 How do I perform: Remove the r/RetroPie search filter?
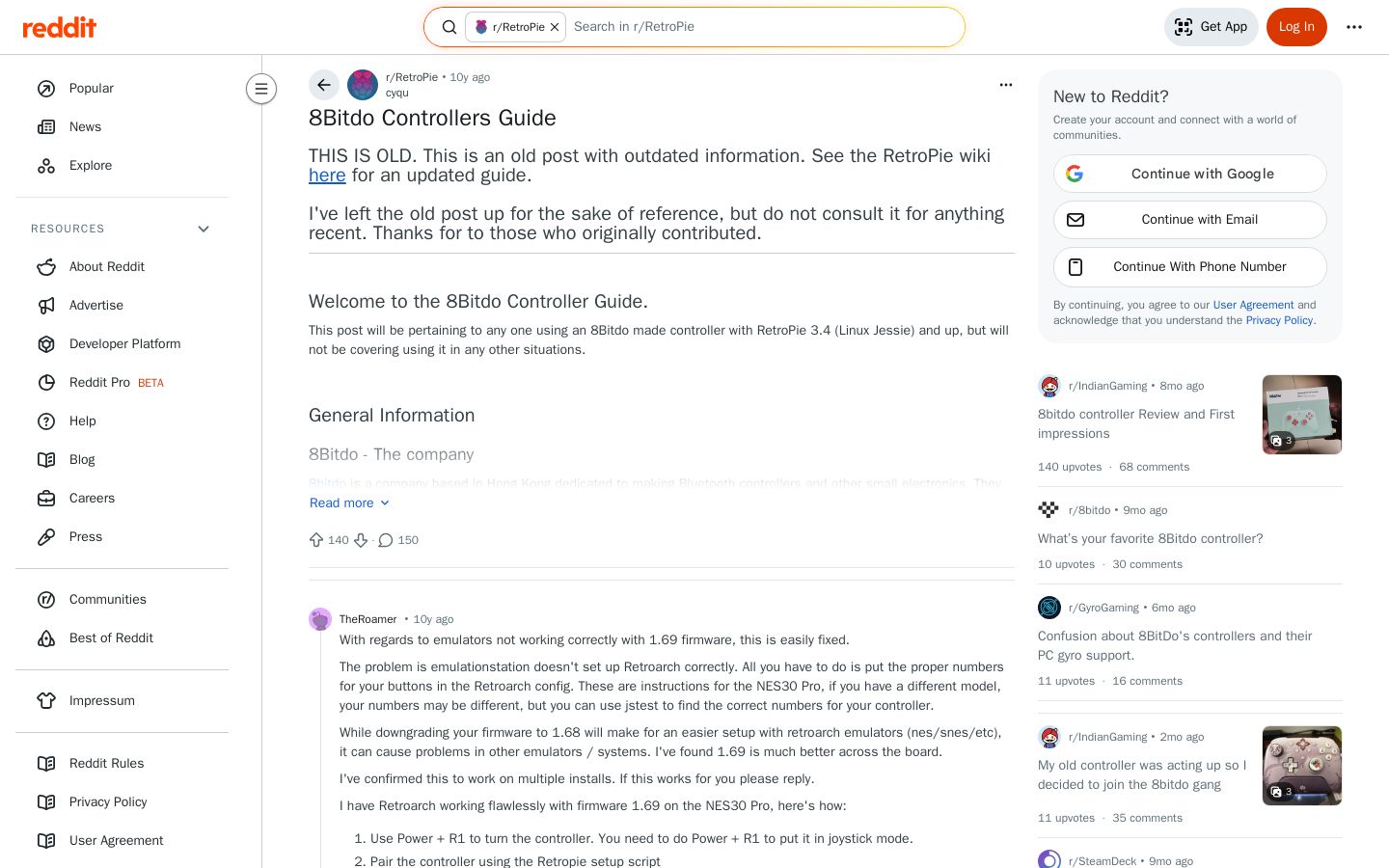(555, 27)
